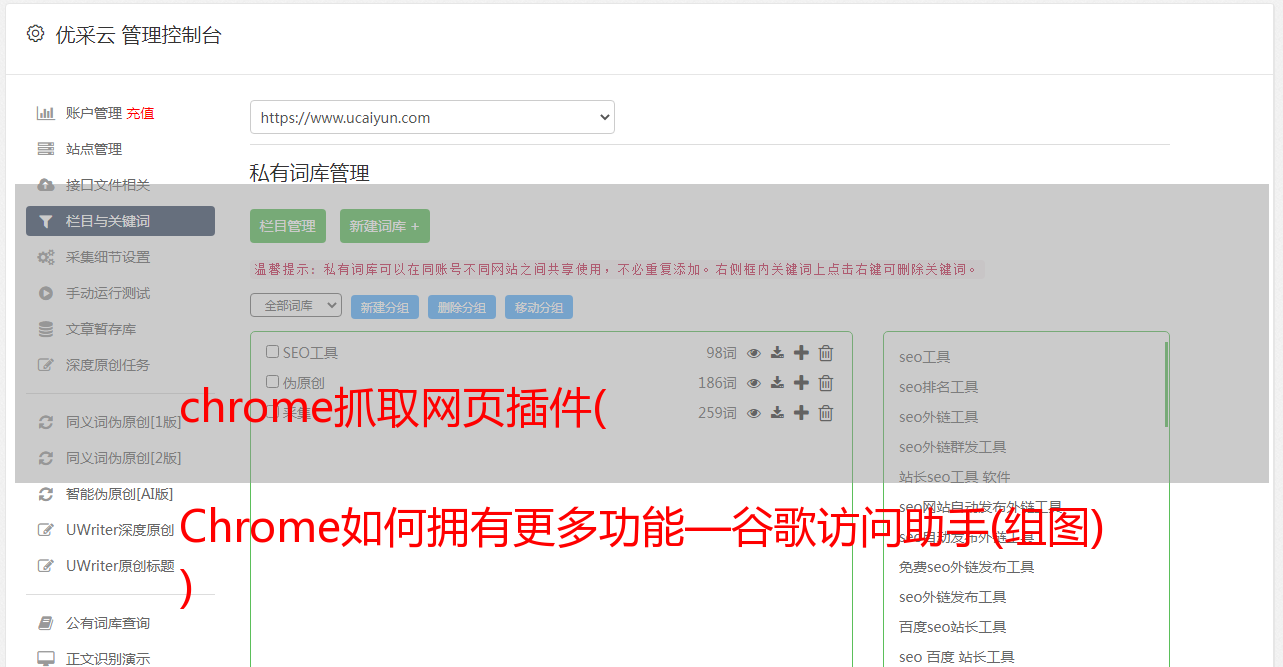
Task: Click the refresh icon for 智能伪原创[AI版]
Action: tap(46, 494)
